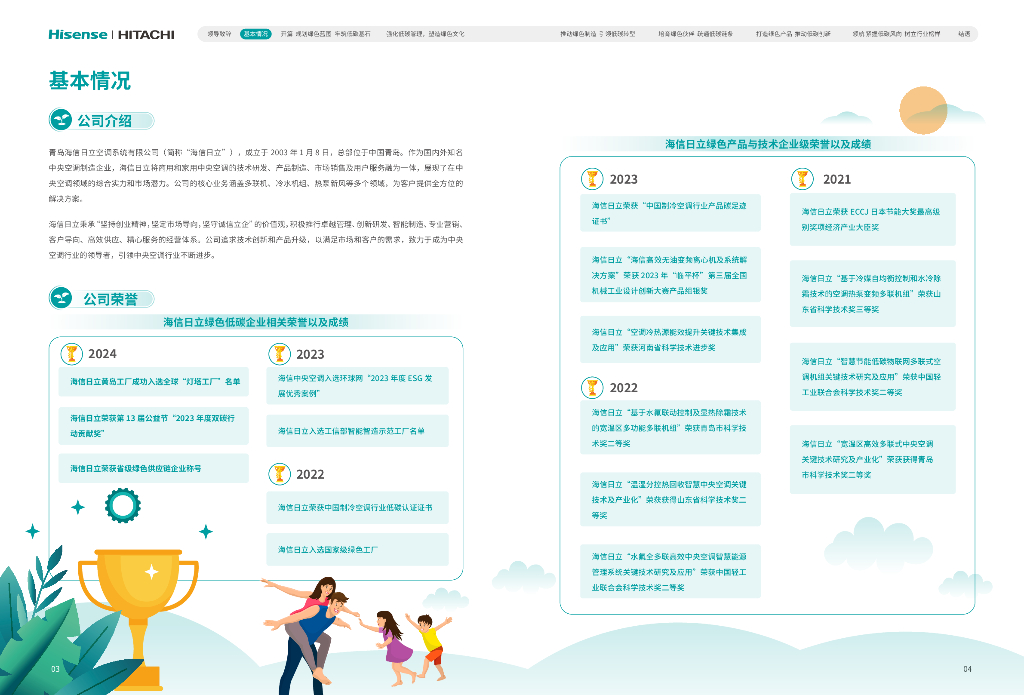Click the 公司荣誉 section heading
The width and height of the screenshot is (1024, 695).
point(110,298)
